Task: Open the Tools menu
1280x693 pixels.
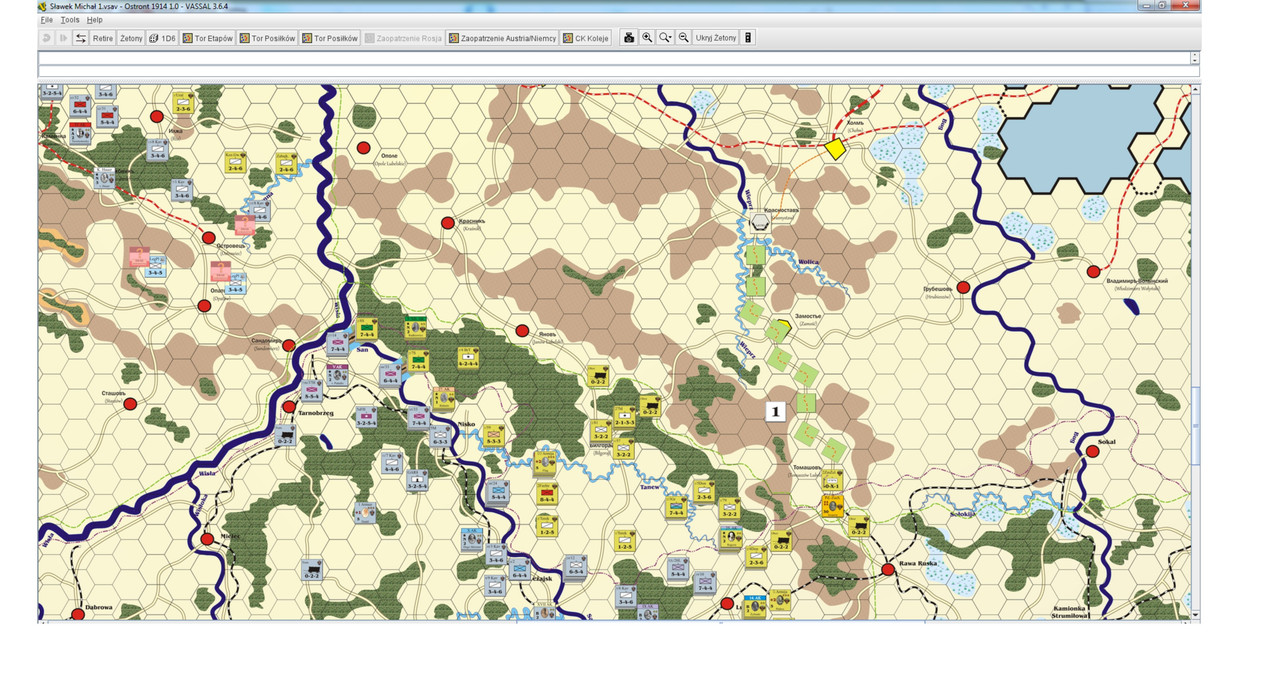Action: point(69,20)
